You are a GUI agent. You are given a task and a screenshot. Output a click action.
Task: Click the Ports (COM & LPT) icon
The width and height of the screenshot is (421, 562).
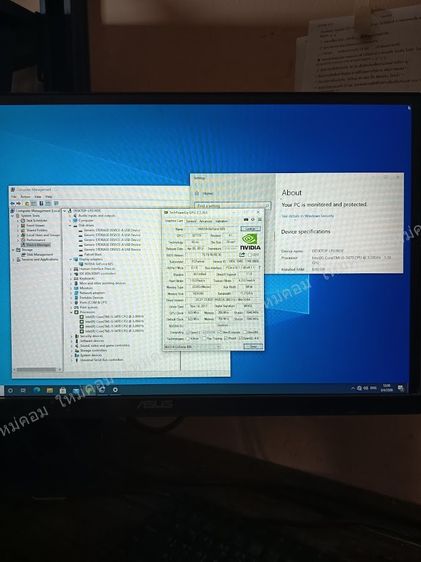[76, 303]
